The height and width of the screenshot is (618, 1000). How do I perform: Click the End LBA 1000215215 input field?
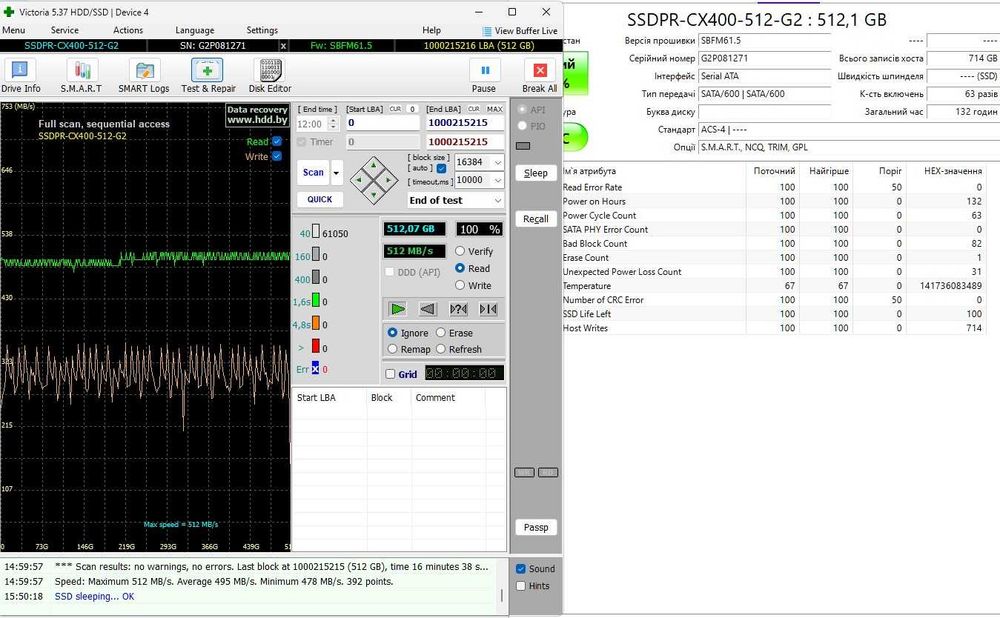(x=464, y=123)
